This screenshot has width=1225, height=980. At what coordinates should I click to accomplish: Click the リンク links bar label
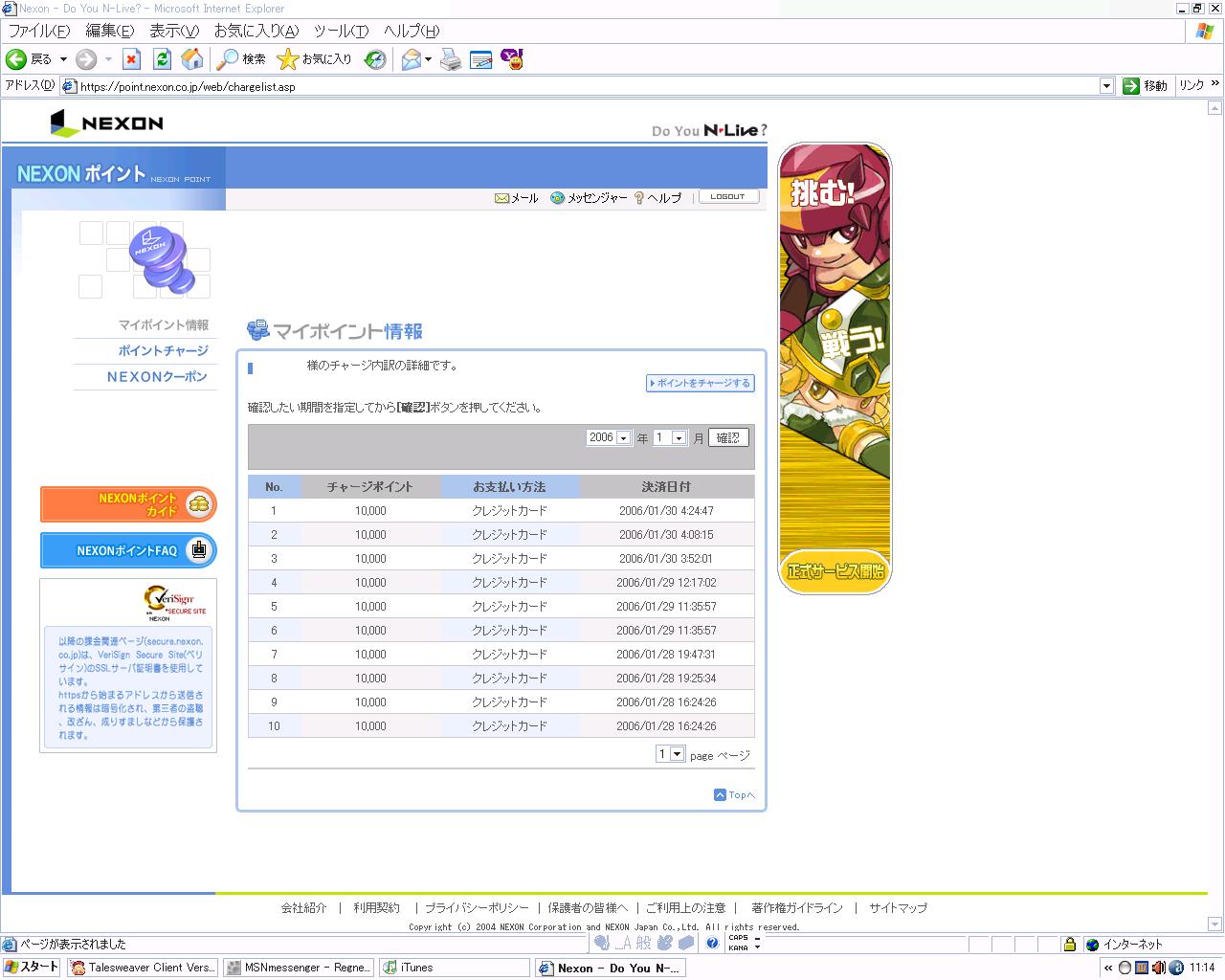pos(1192,86)
